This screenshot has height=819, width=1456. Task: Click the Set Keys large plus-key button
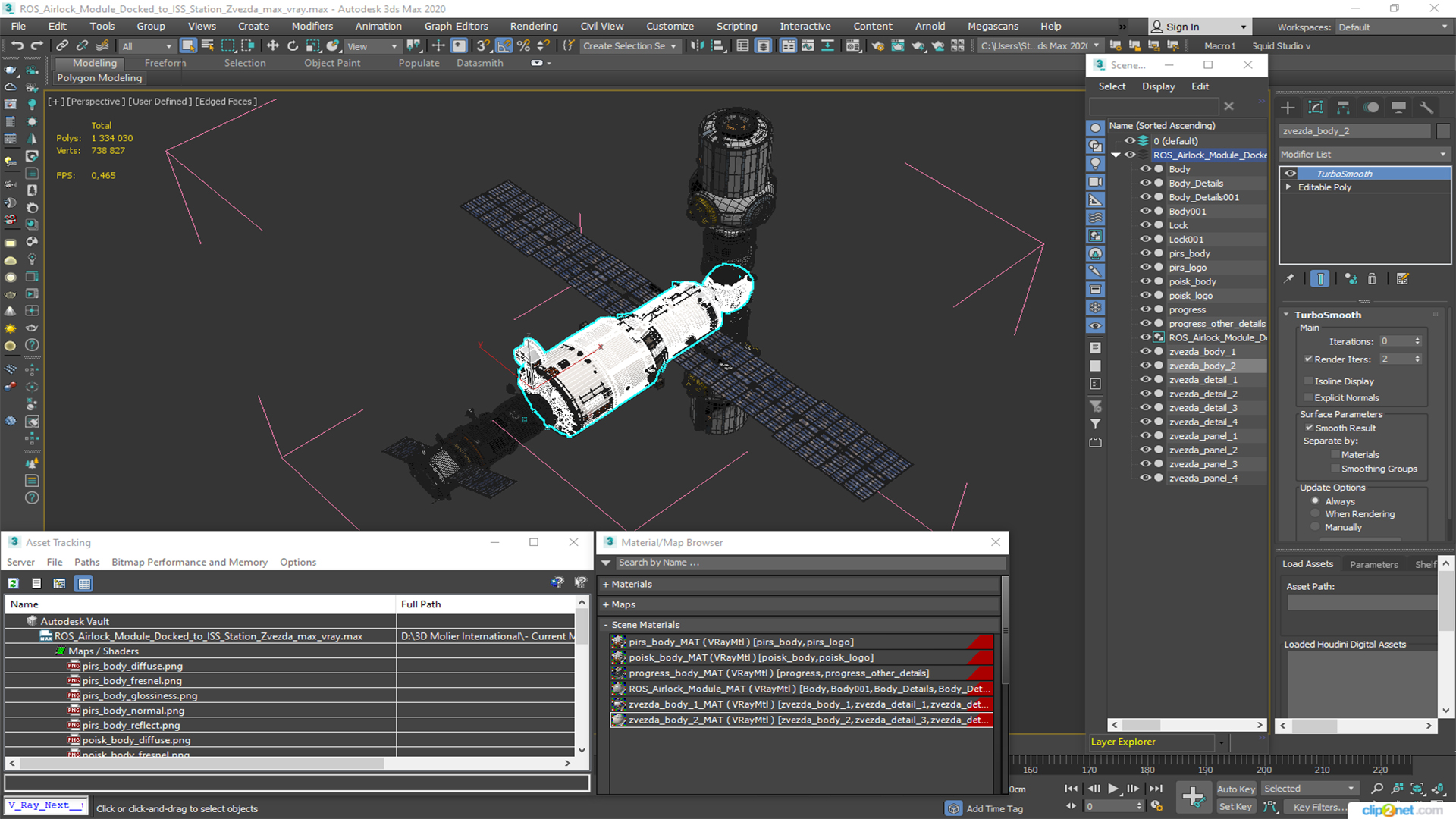point(1193,797)
